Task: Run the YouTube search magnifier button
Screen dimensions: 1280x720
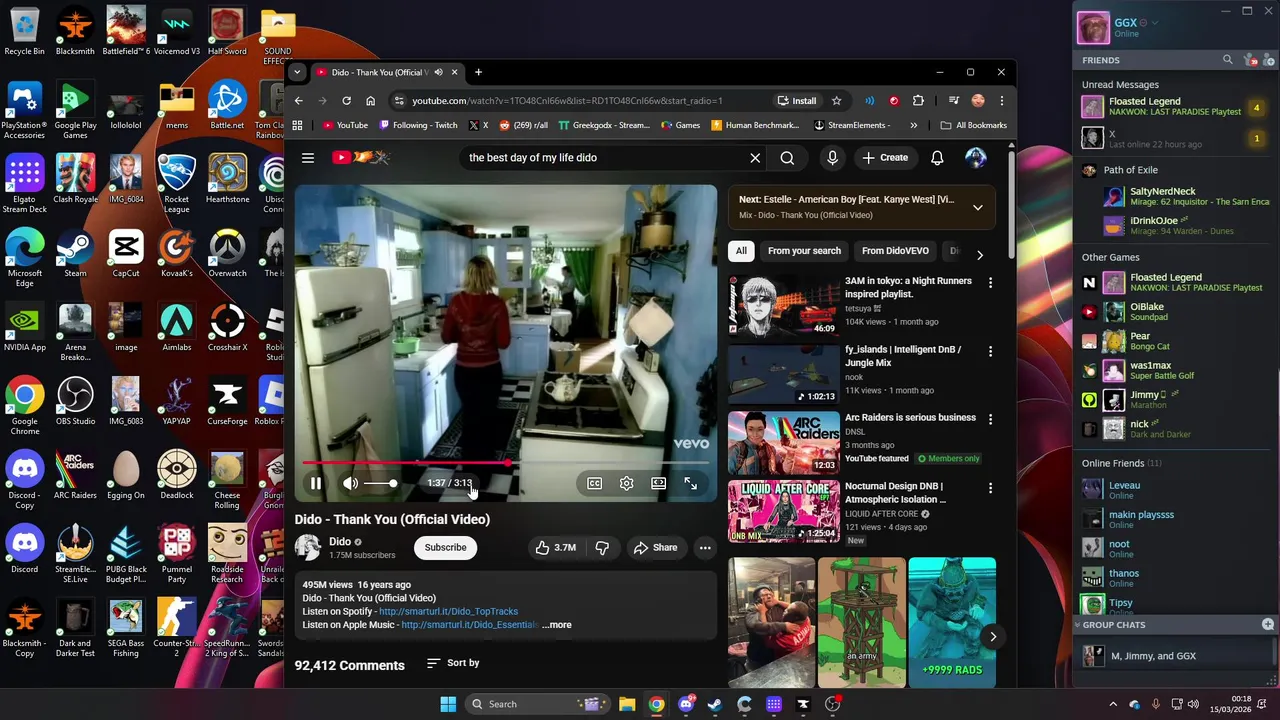Action: coord(787,158)
